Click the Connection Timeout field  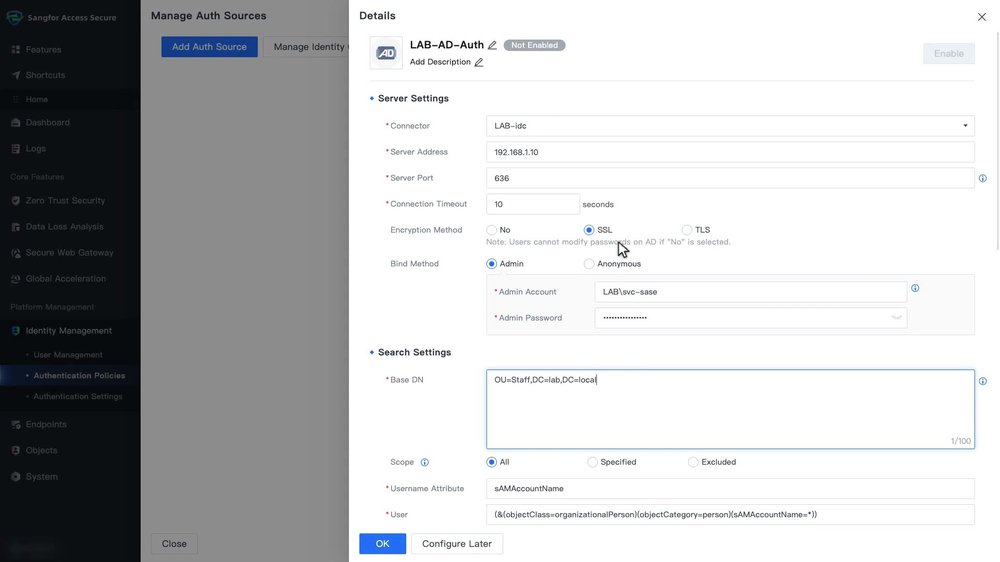tap(533, 204)
